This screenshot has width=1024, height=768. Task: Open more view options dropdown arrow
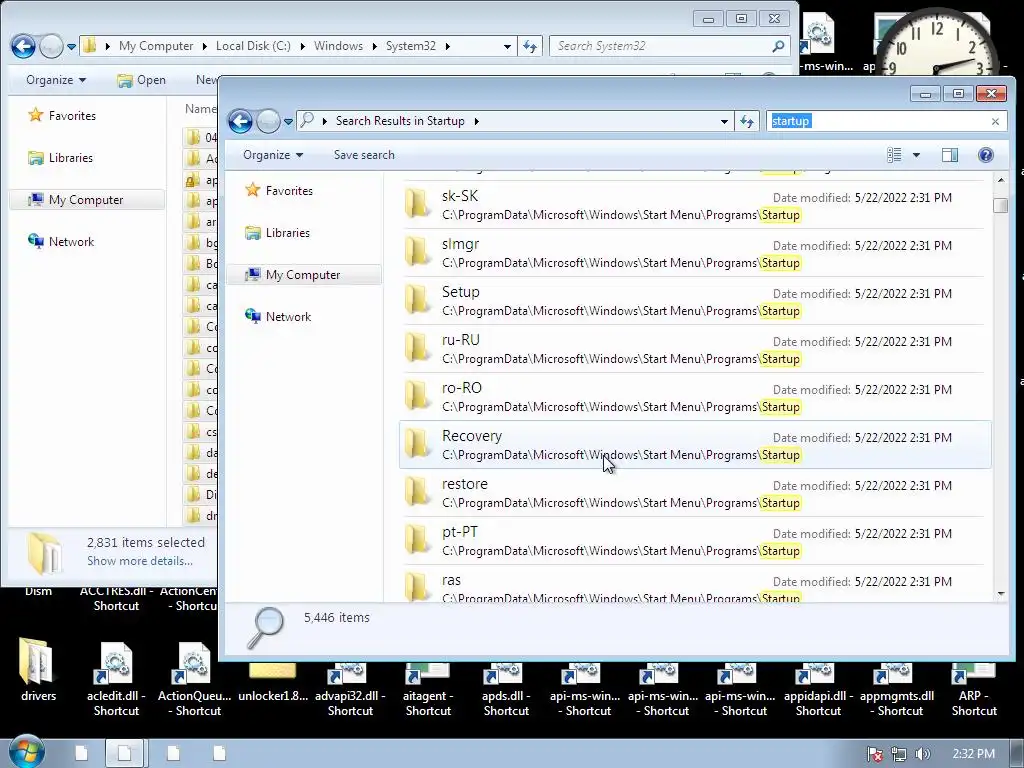pyautogui.click(x=916, y=155)
